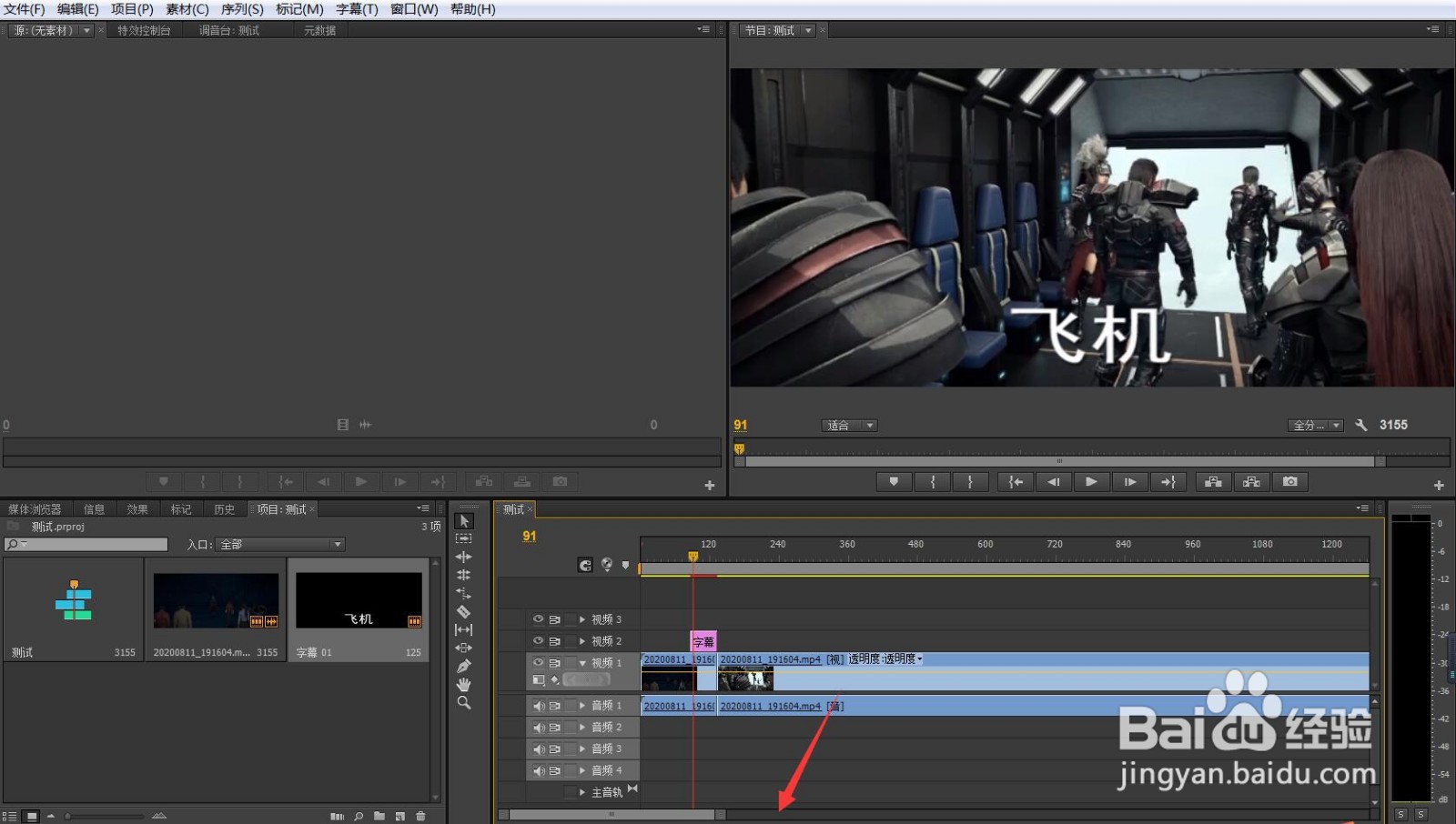Select the Slip tool

tap(464, 629)
